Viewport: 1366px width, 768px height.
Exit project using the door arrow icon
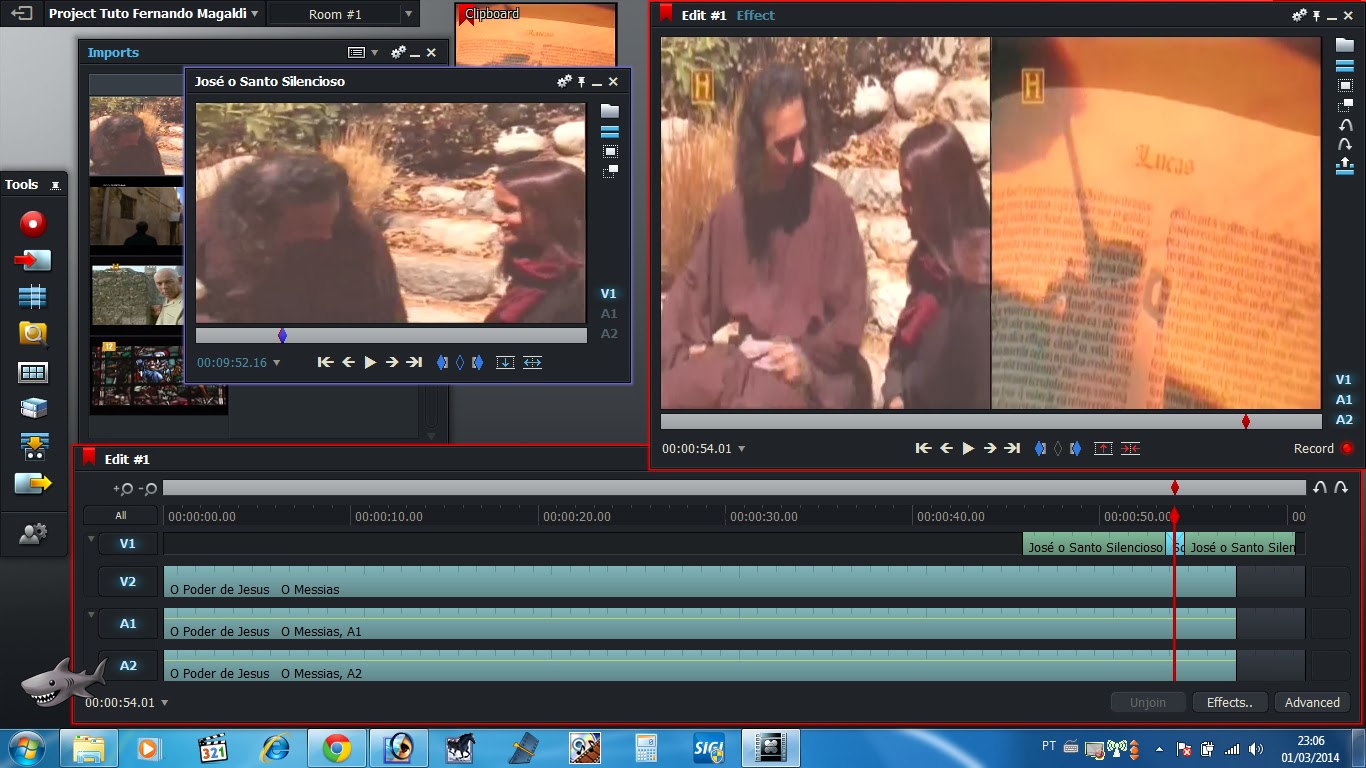pyautogui.click(x=21, y=14)
